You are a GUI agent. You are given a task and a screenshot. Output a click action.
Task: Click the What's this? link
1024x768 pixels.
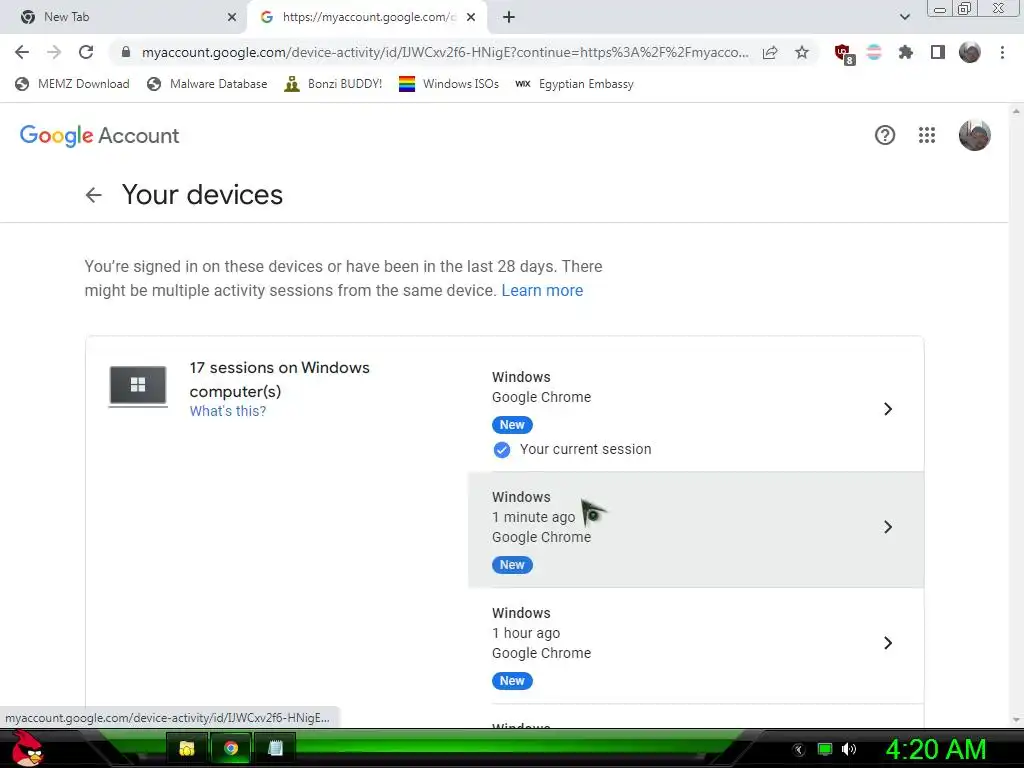pyautogui.click(x=228, y=411)
